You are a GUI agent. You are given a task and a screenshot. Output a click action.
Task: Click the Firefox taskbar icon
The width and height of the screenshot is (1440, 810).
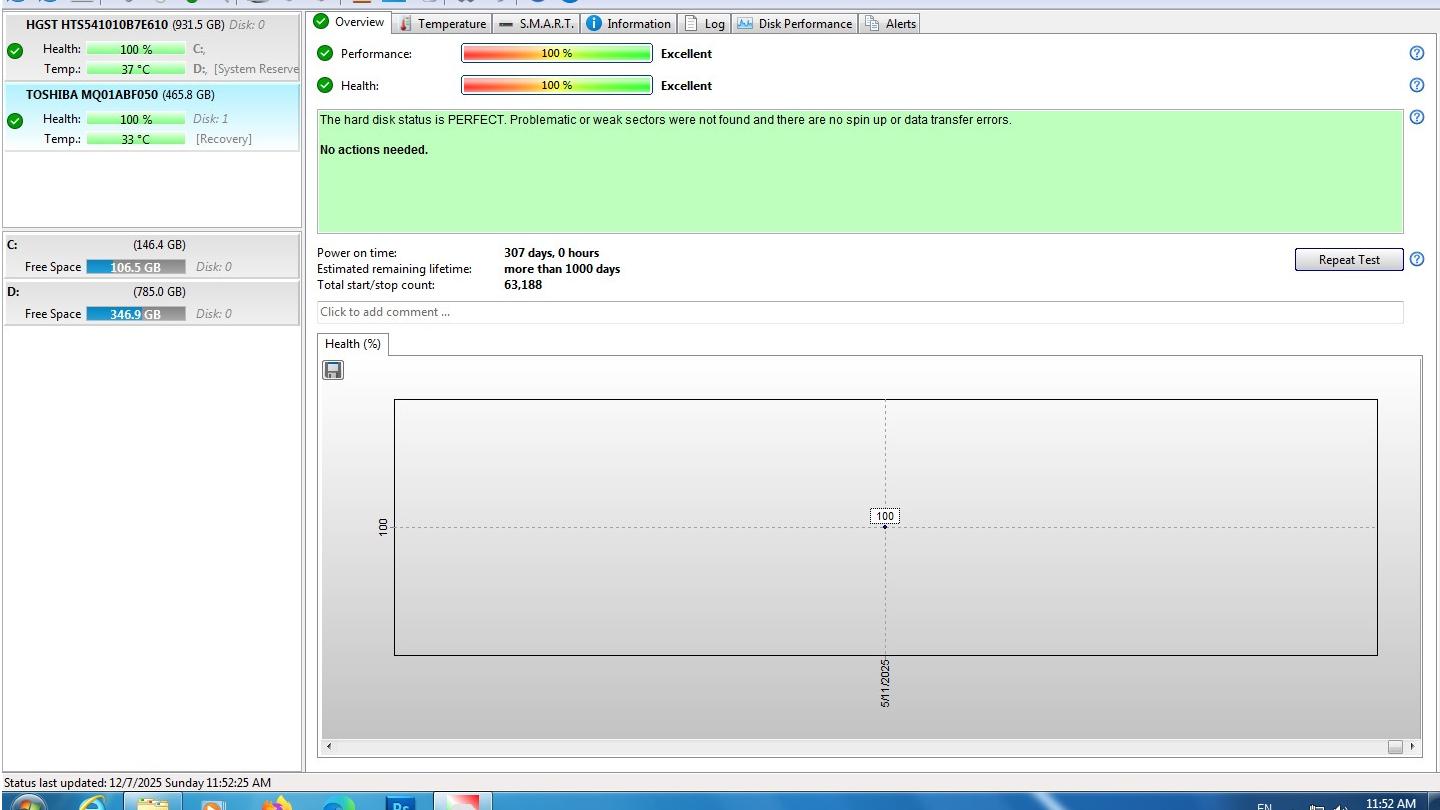tap(277, 802)
